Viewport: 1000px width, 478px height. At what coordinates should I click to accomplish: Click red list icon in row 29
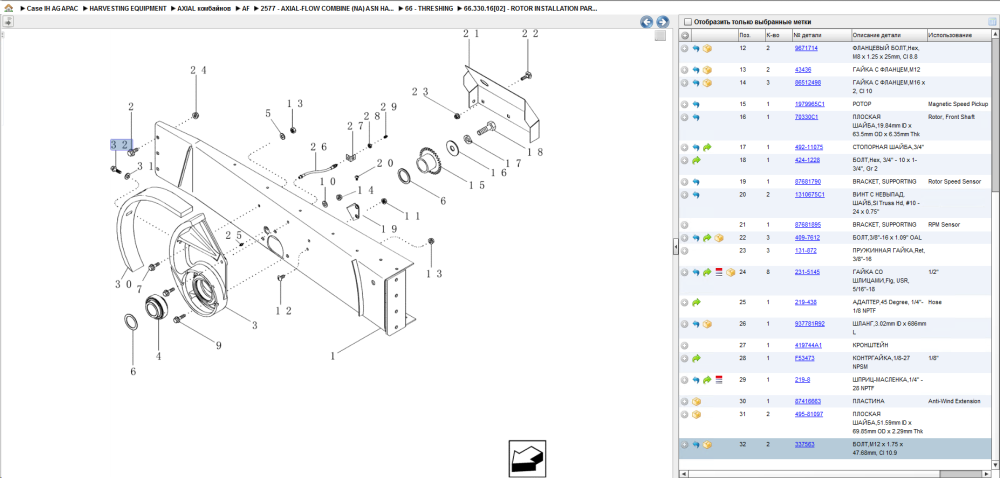click(x=719, y=380)
